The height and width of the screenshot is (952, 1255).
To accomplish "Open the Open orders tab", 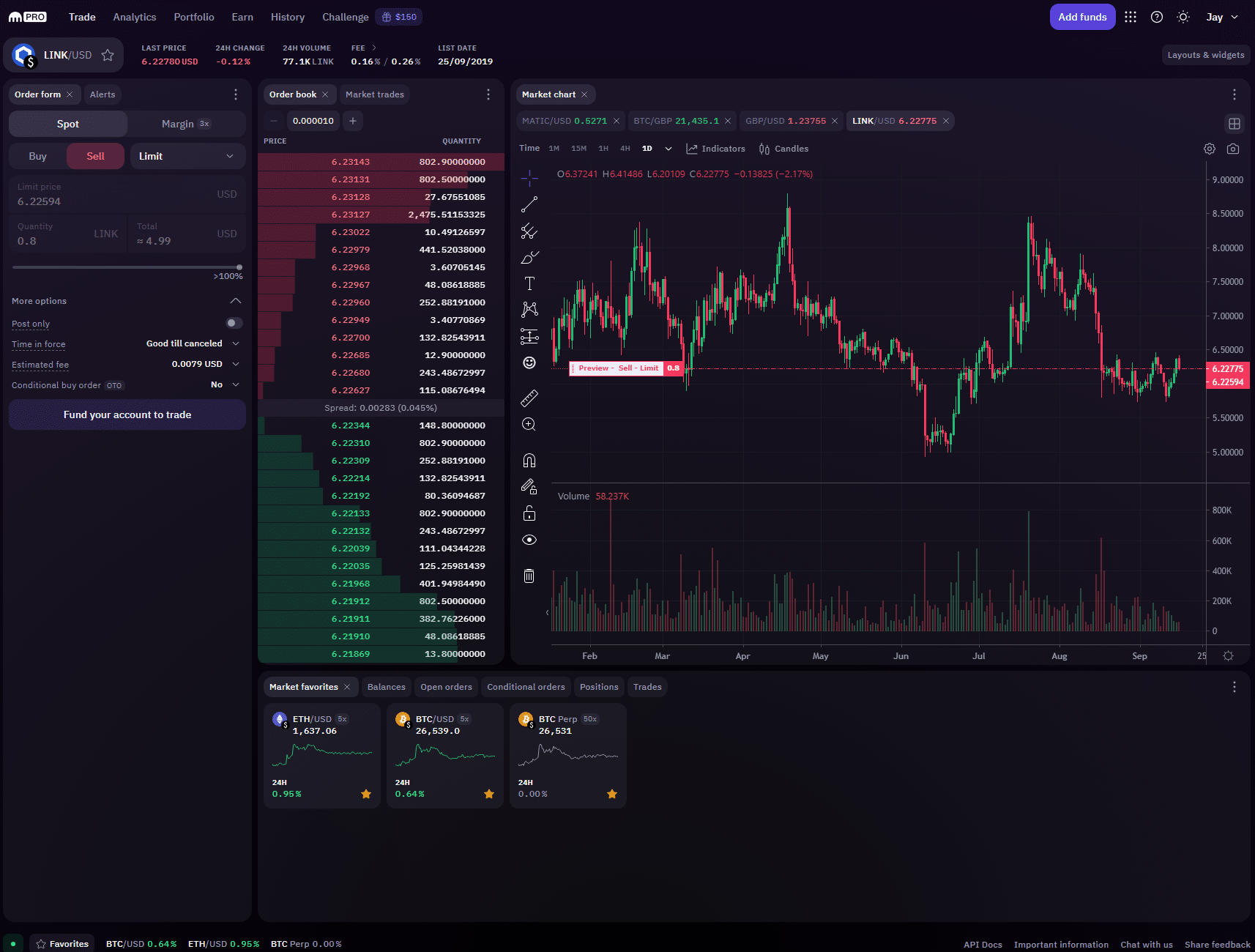I will click(x=447, y=687).
